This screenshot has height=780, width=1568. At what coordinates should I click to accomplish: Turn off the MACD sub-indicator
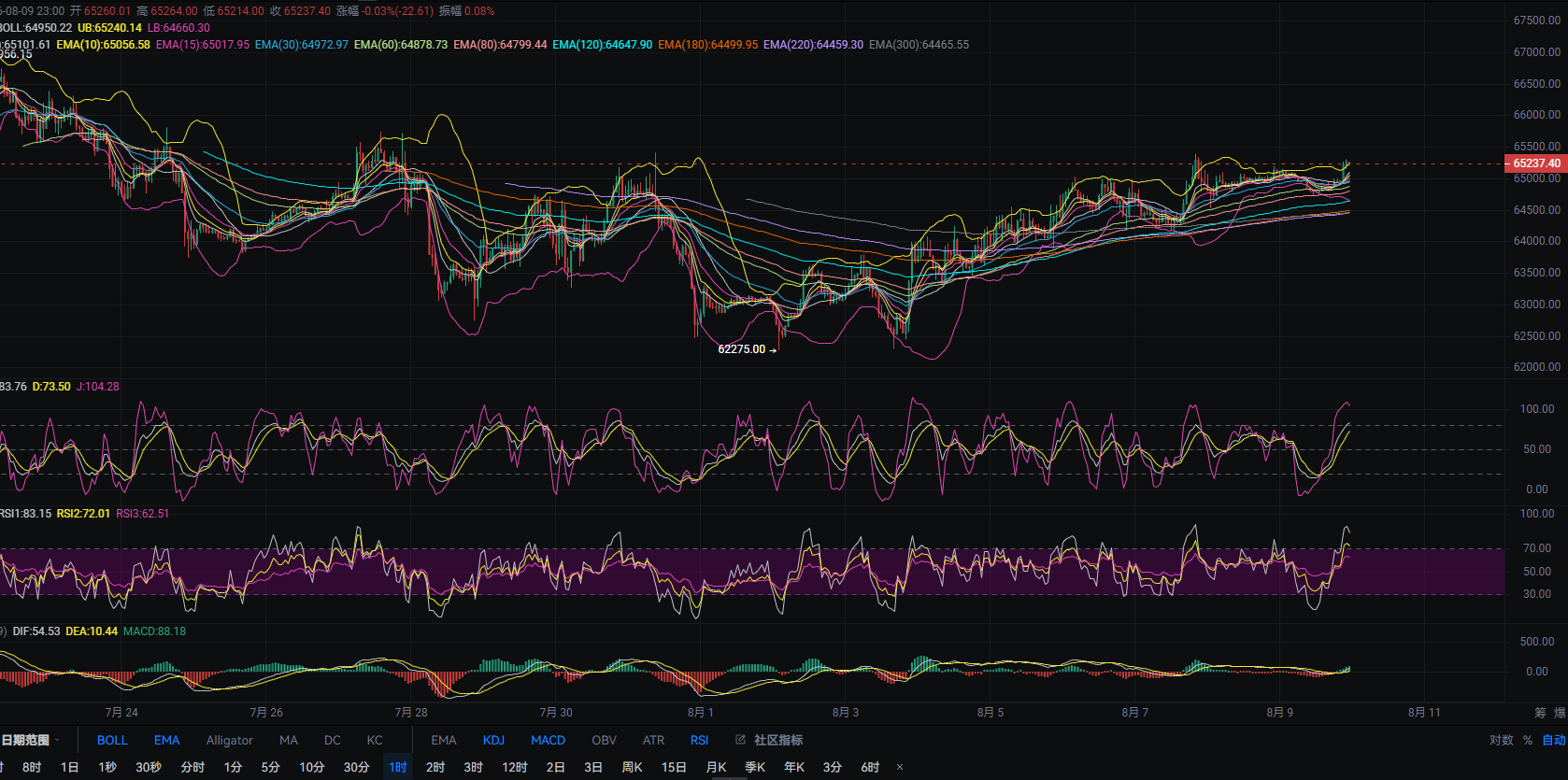(x=548, y=740)
